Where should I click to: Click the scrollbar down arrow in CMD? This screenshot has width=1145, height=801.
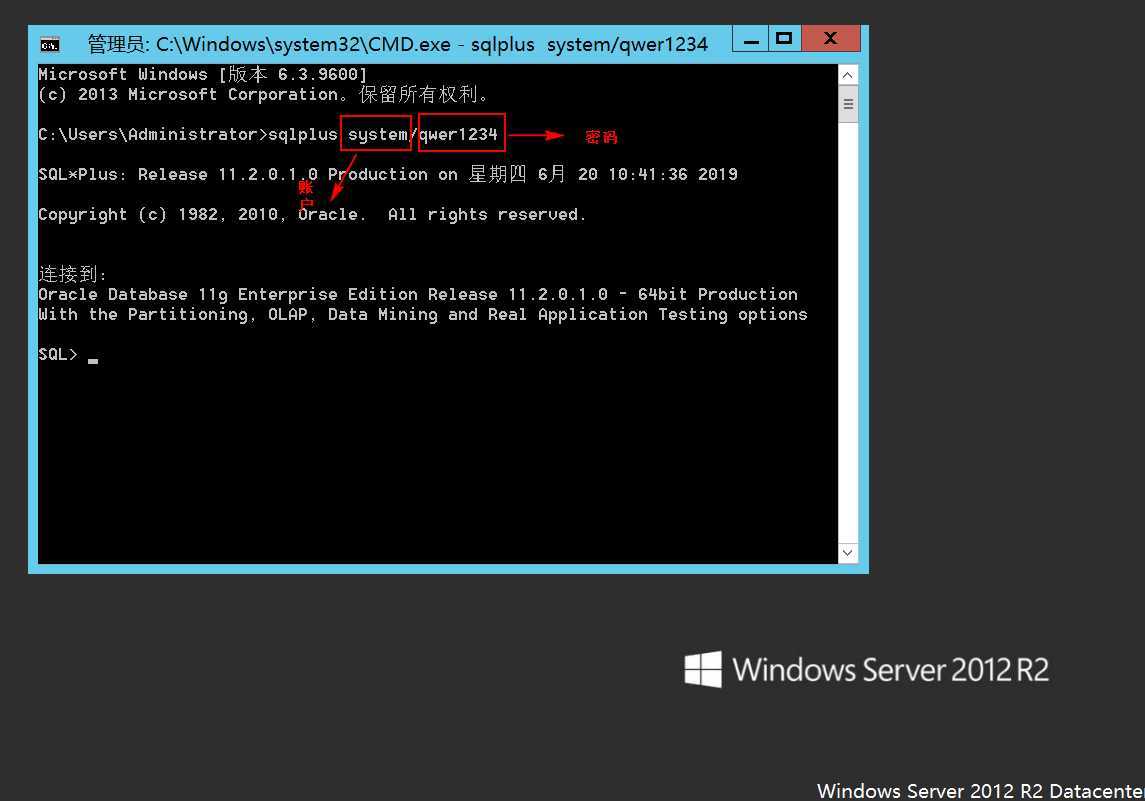847,553
